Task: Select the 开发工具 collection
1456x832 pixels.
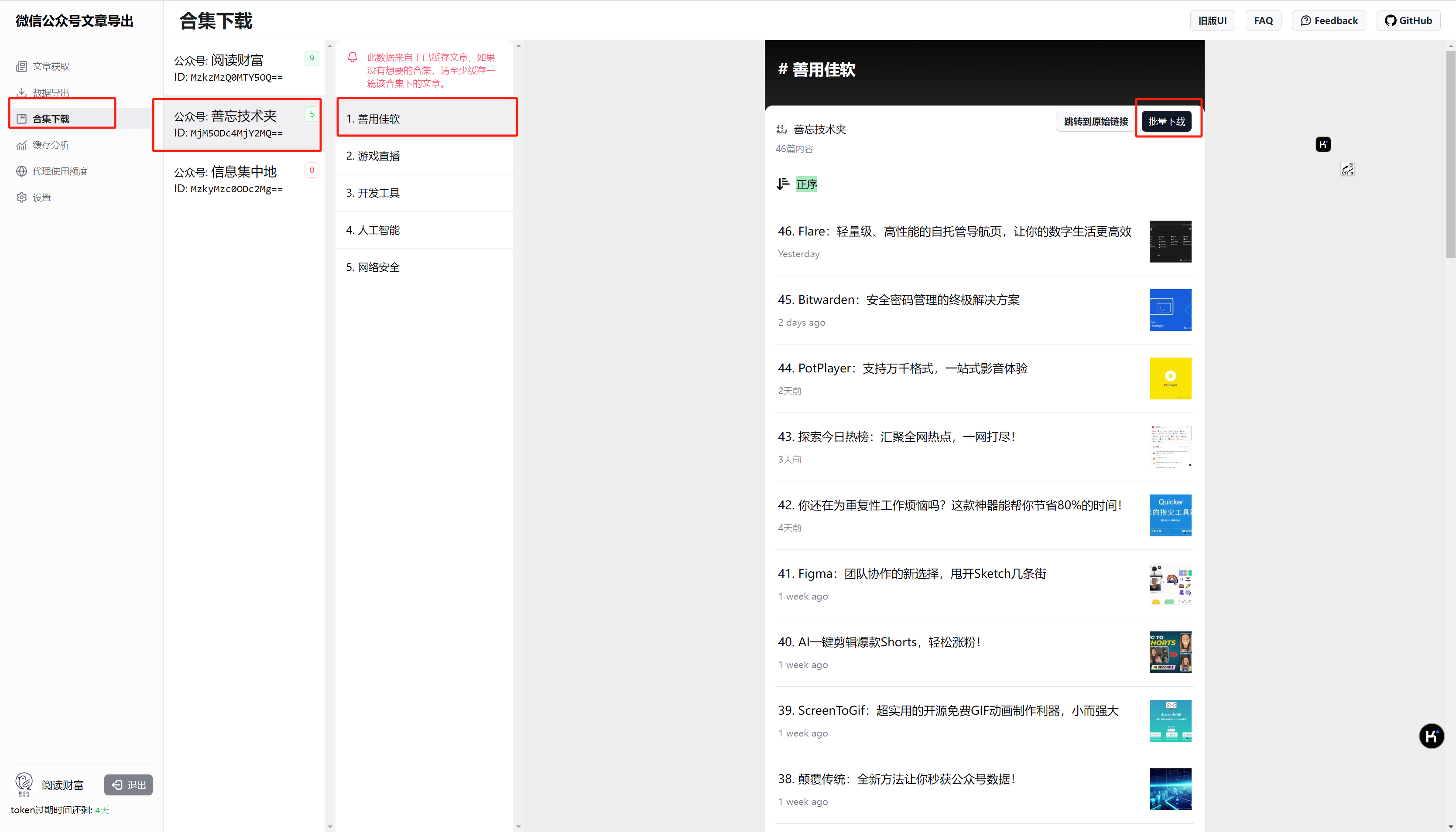Action: click(424, 193)
